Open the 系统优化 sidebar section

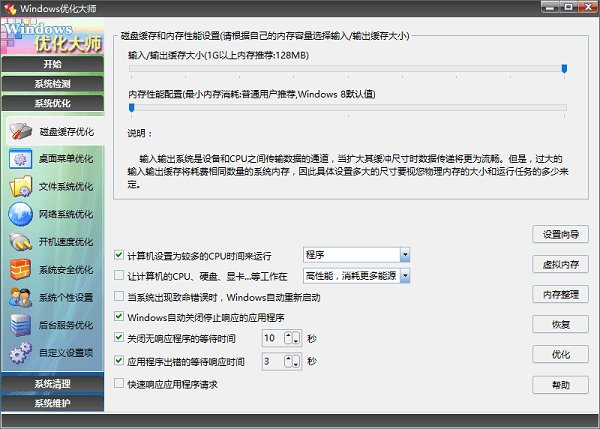[52, 103]
